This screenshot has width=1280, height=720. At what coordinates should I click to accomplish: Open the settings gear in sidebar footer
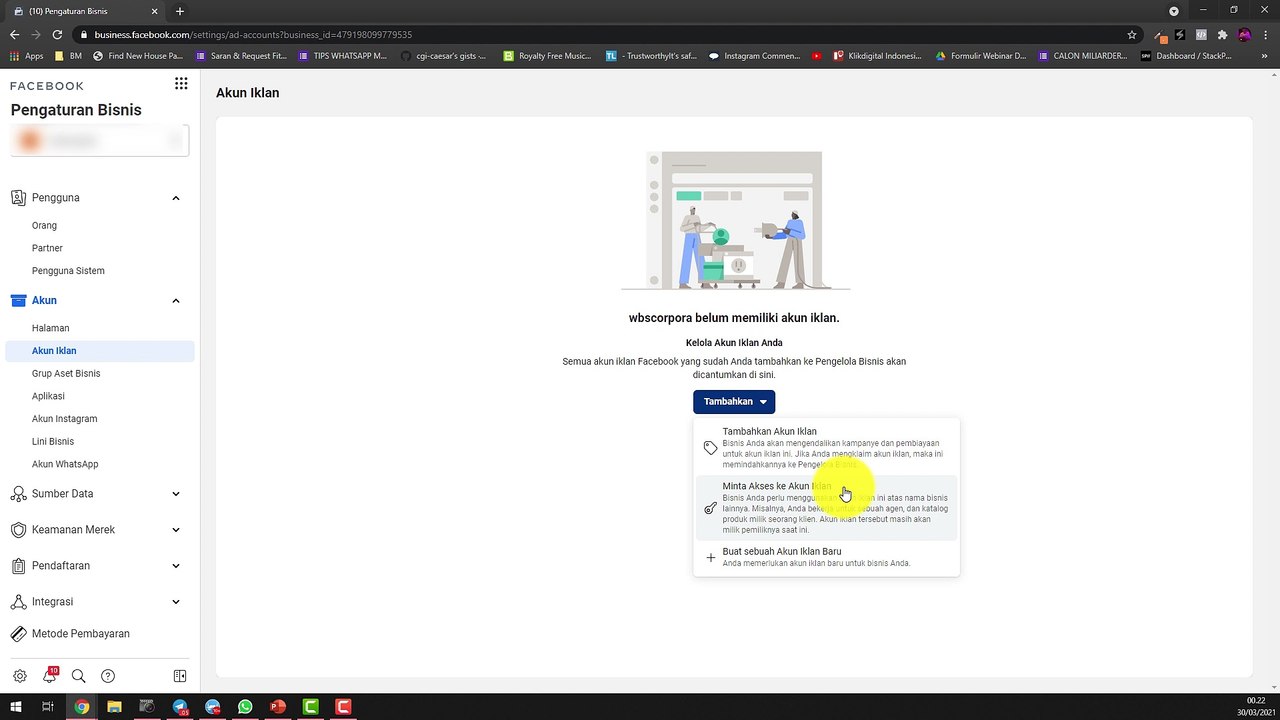pyautogui.click(x=20, y=676)
